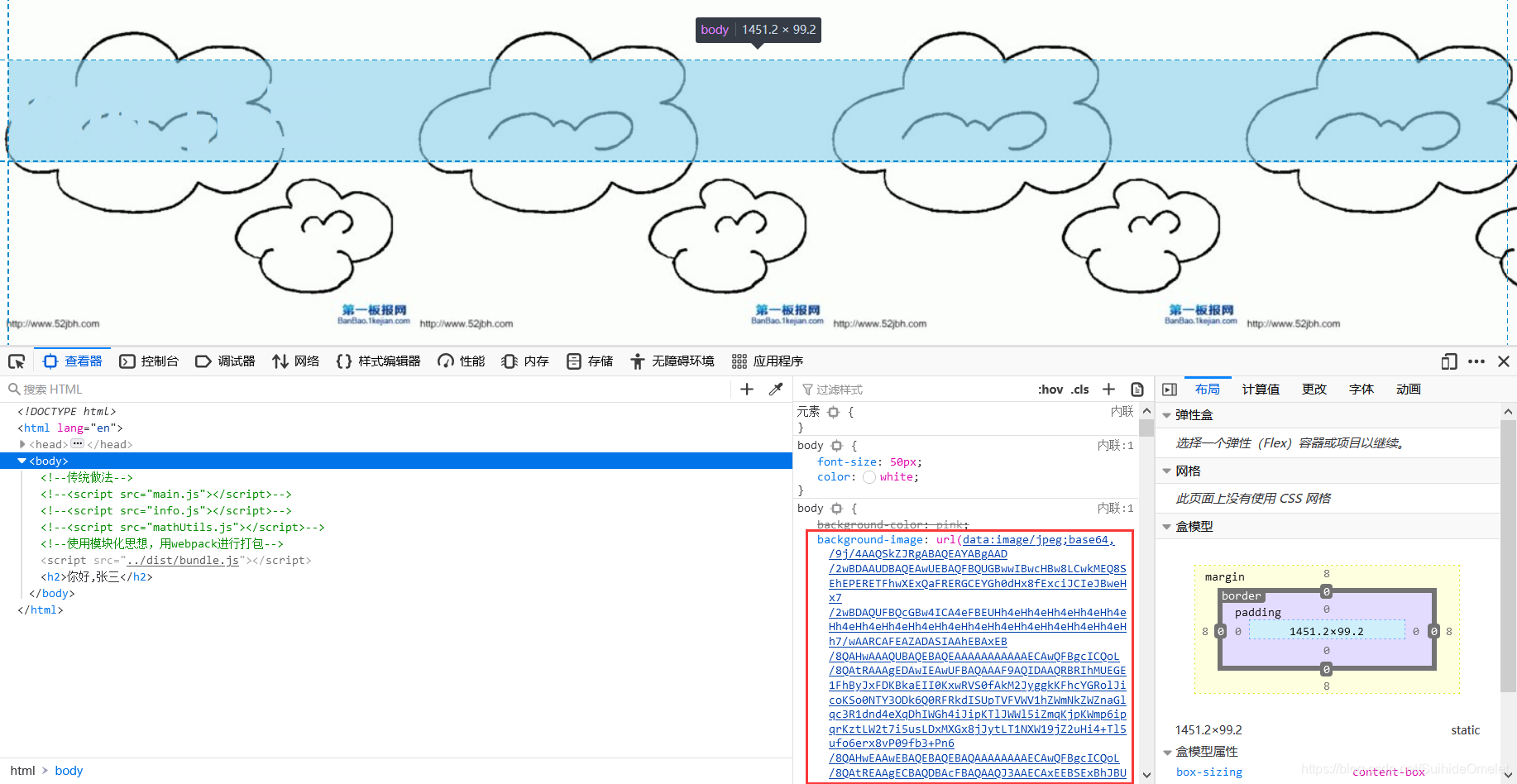Open the 样式编辑器 style editor tab
1517x784 pixels.
pyautogui.click(x=378, y=361)
